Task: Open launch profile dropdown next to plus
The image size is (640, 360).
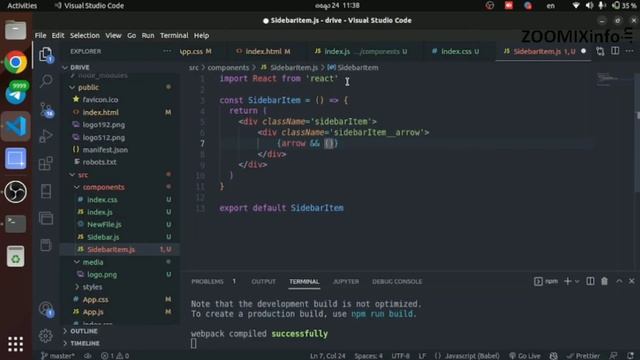Action: click(x=577, y=282)
